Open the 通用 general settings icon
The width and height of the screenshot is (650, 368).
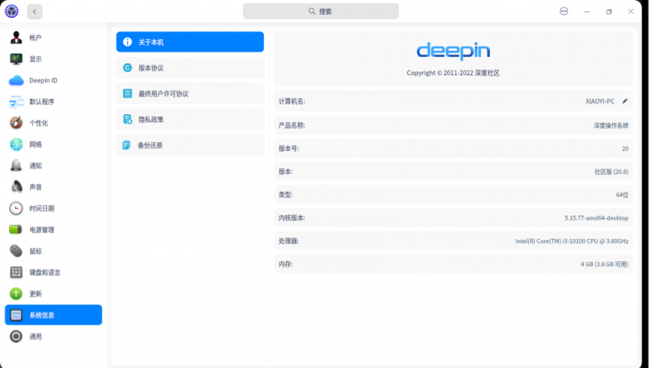(16, 336)
